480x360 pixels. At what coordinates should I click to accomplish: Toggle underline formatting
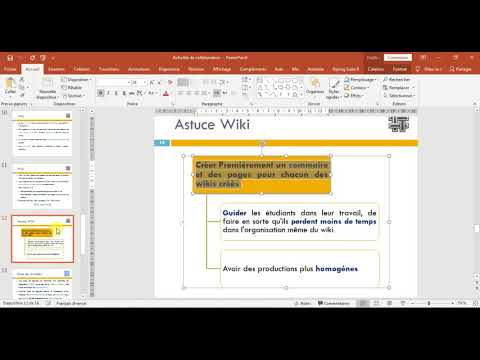pyautogui.click(x=116, y=93)
